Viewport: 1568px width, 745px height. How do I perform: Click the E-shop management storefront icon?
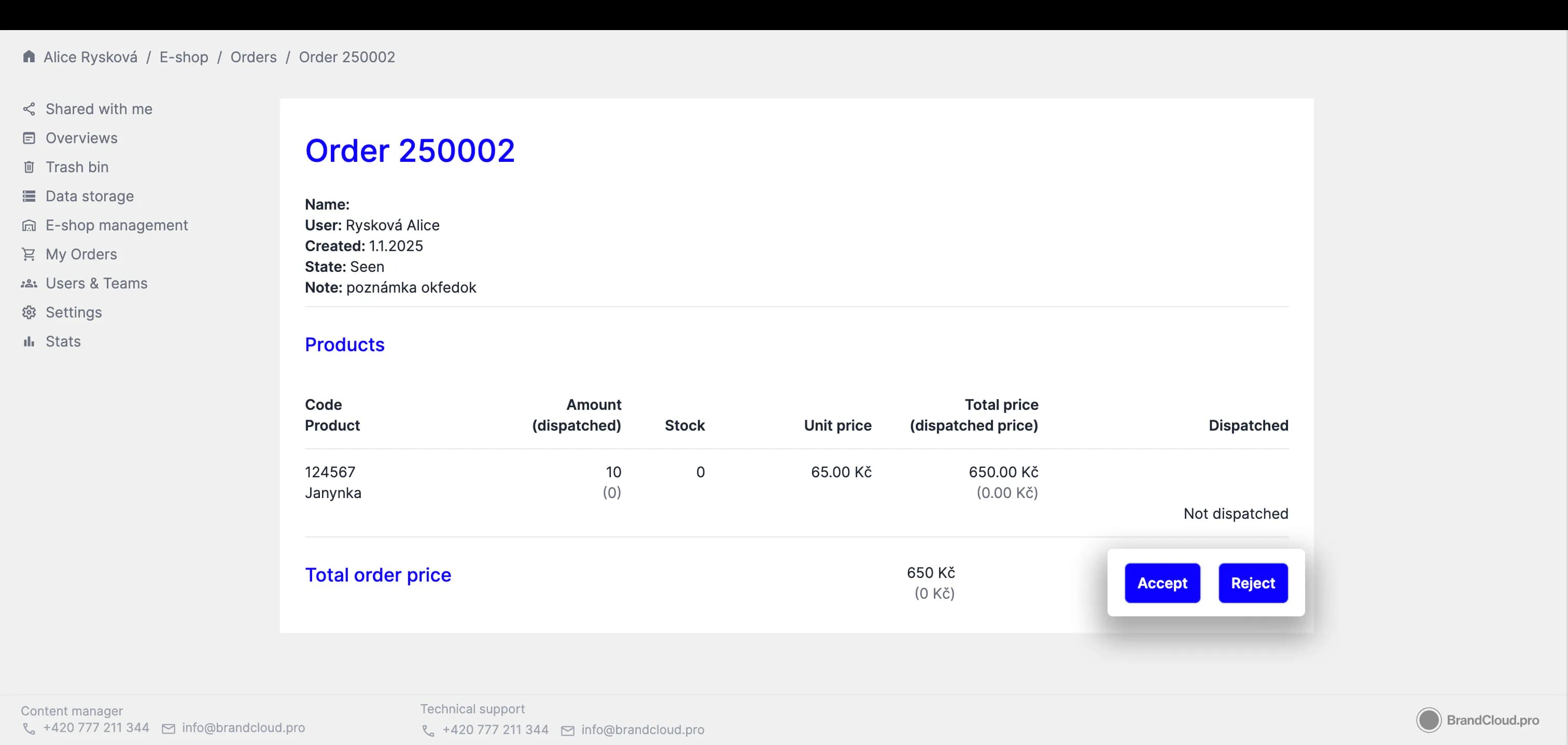29,225
